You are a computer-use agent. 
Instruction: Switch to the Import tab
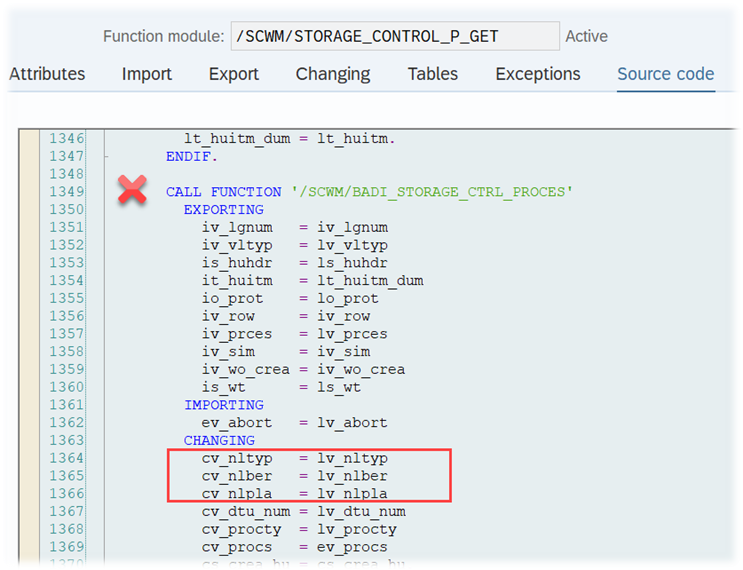[x=146, y=74]
